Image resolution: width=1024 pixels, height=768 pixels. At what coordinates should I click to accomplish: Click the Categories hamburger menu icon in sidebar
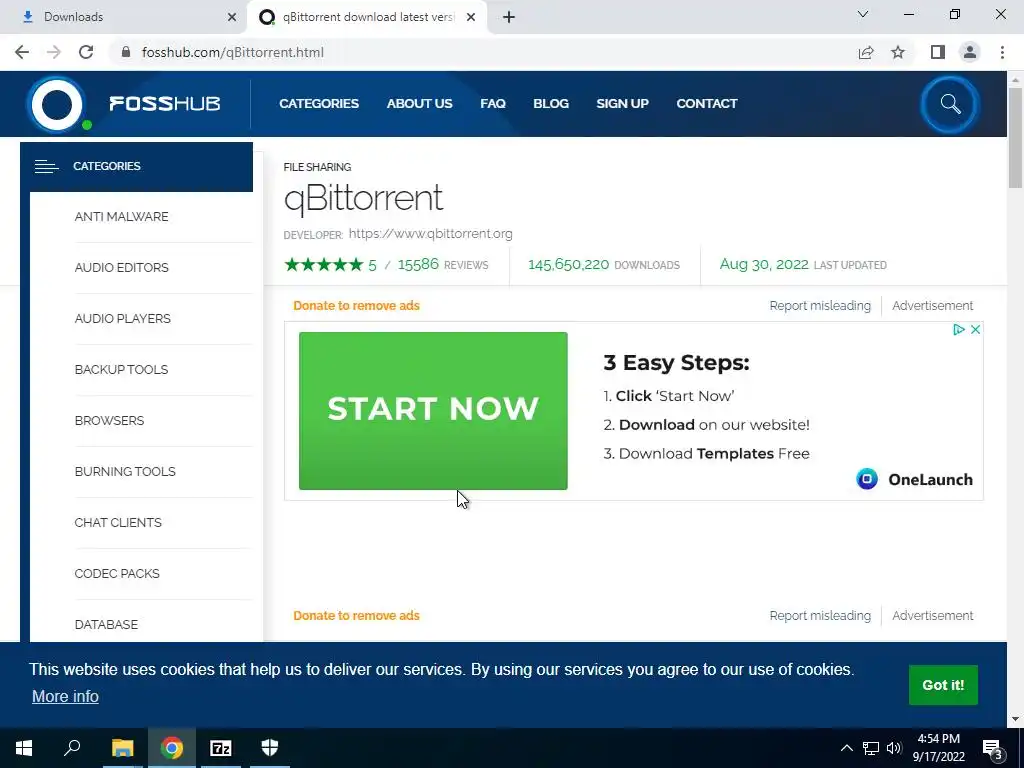click(46, 167)
